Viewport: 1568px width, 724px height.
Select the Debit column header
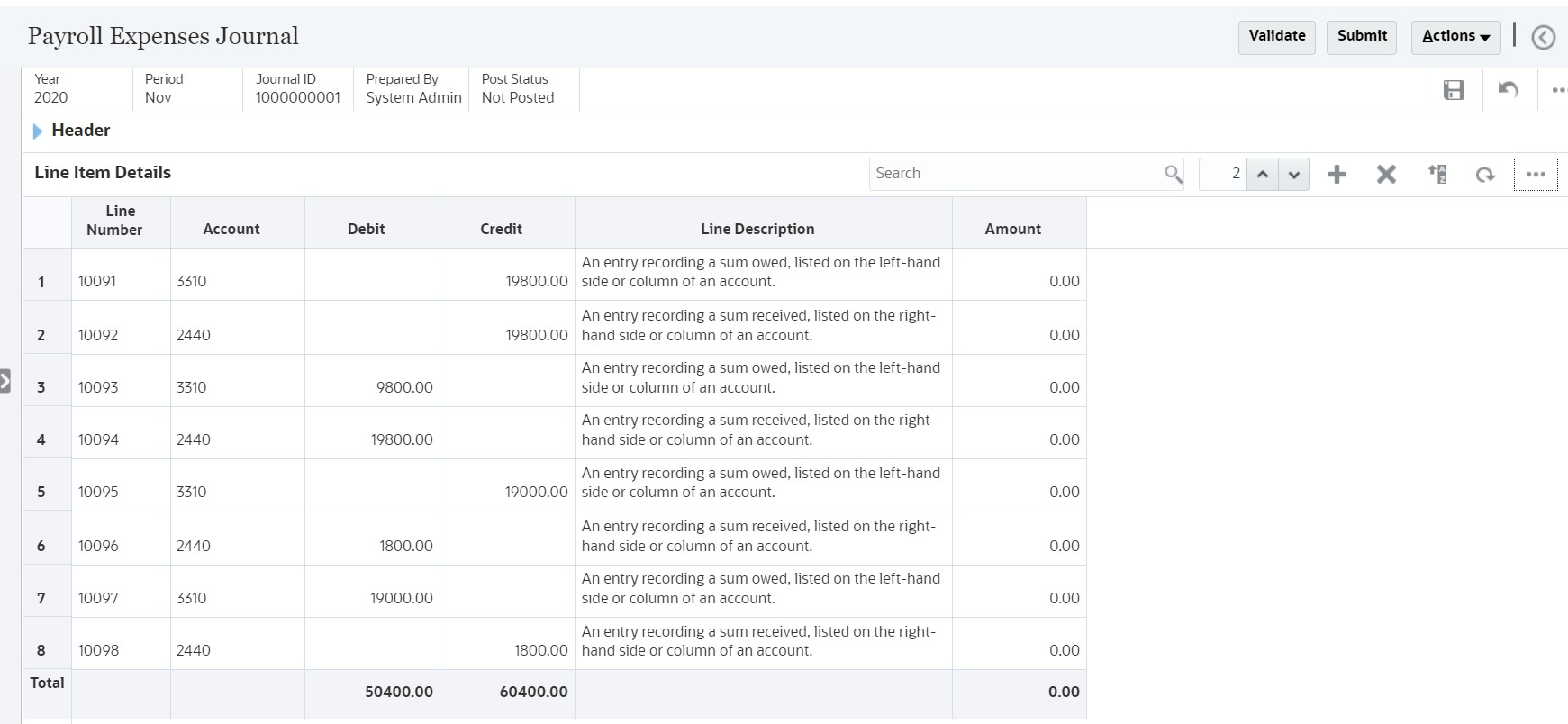[x=367, y=229]
